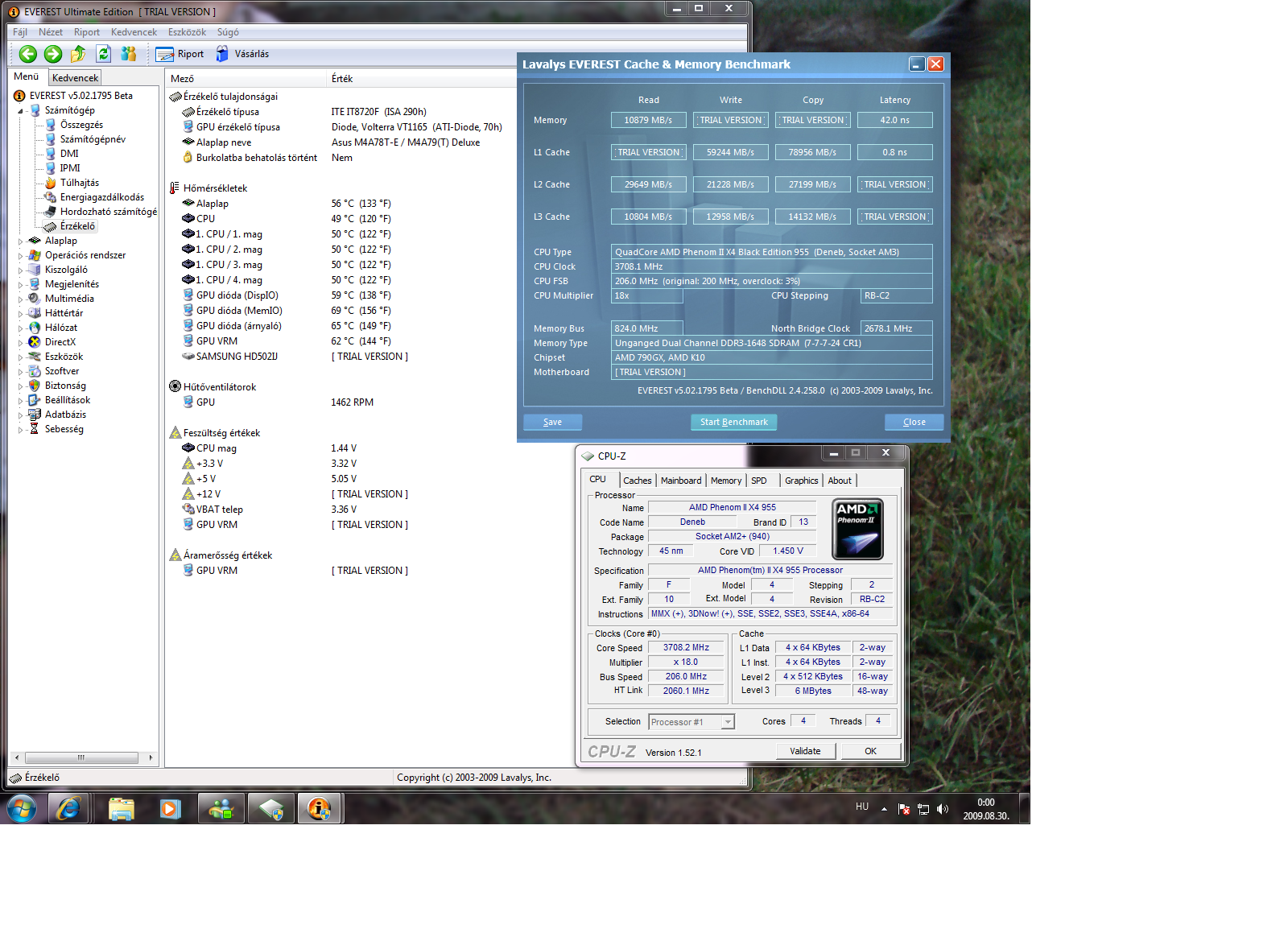Click the volume speaker tray icon
Image resolution: width=1288 pixels, height=945 pixels.
(943, 809)
